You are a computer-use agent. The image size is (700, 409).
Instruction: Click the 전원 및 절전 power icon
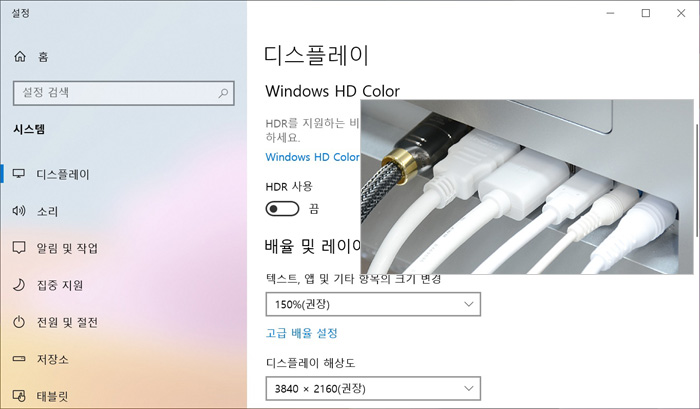[19, 322]
